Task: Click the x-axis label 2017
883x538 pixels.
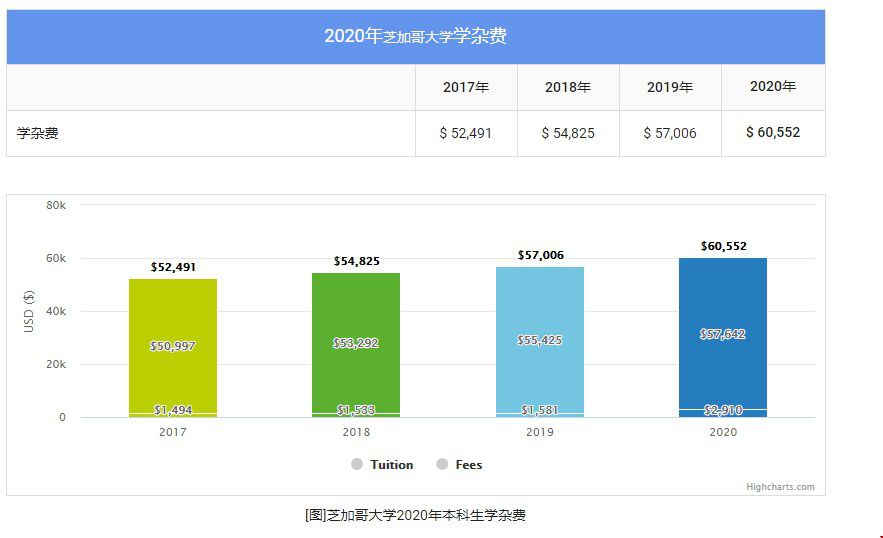Action: tap(172, 432)
